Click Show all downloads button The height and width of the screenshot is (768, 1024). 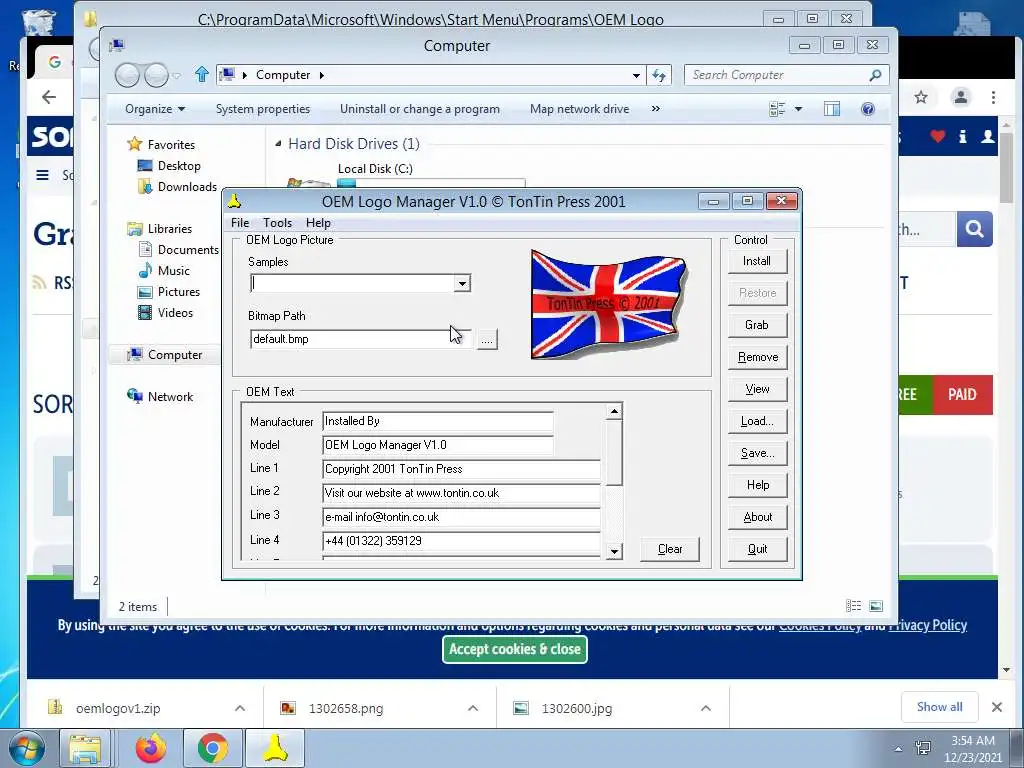(939, 707)
